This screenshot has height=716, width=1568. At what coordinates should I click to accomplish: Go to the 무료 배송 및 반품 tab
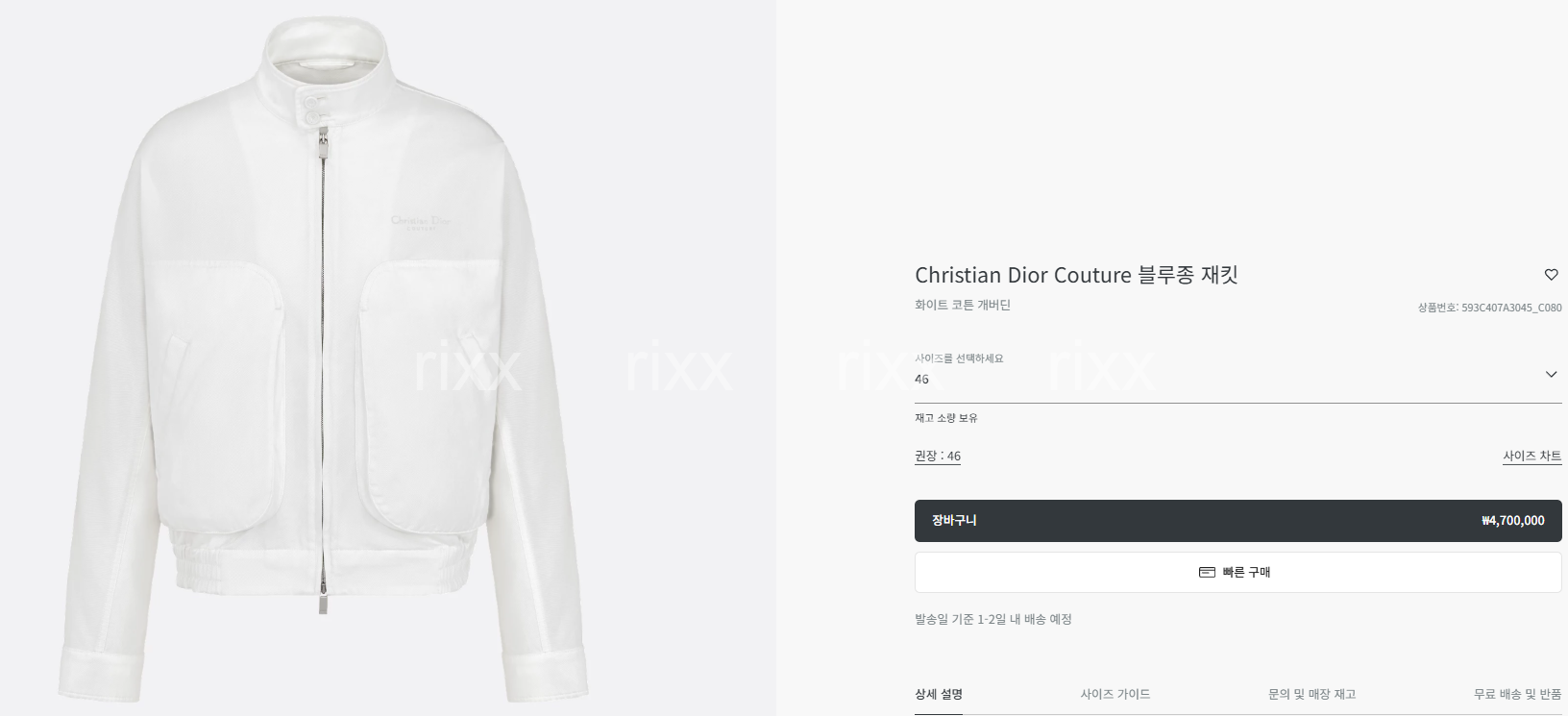(1518, 694)
